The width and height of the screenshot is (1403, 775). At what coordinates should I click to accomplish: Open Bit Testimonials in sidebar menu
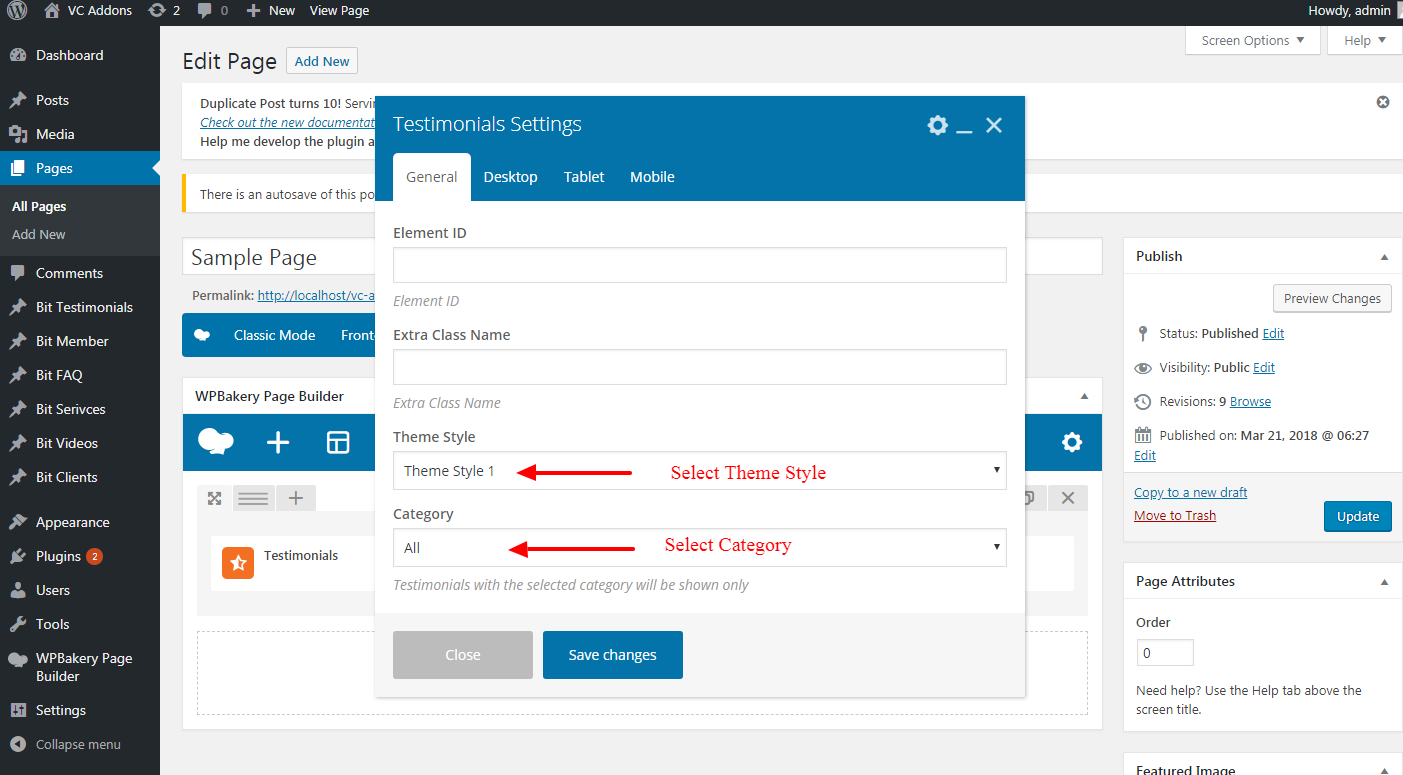tap(84, 307)
